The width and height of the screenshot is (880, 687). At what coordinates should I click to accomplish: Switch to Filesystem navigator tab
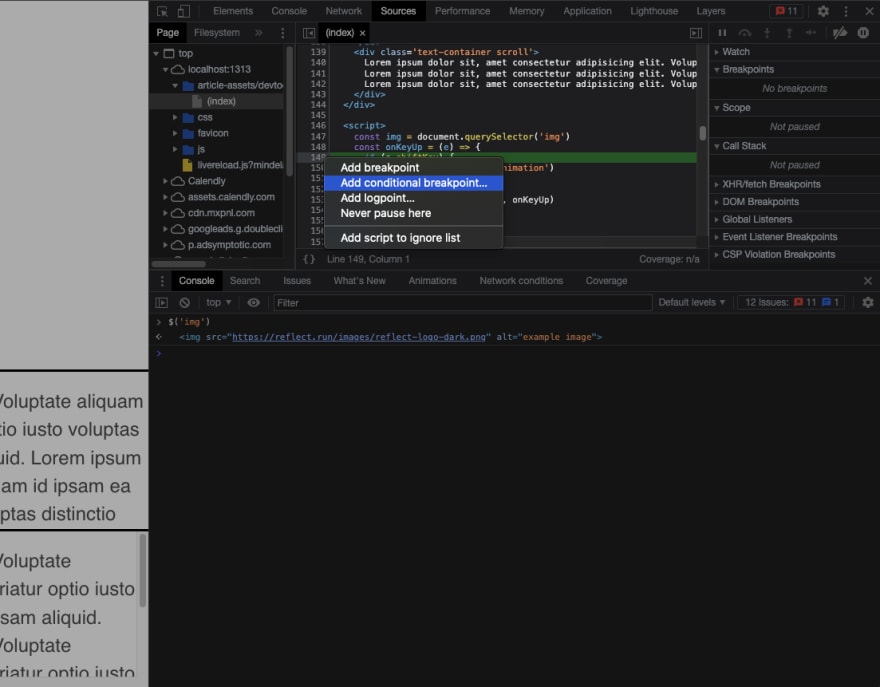point(217,33)
